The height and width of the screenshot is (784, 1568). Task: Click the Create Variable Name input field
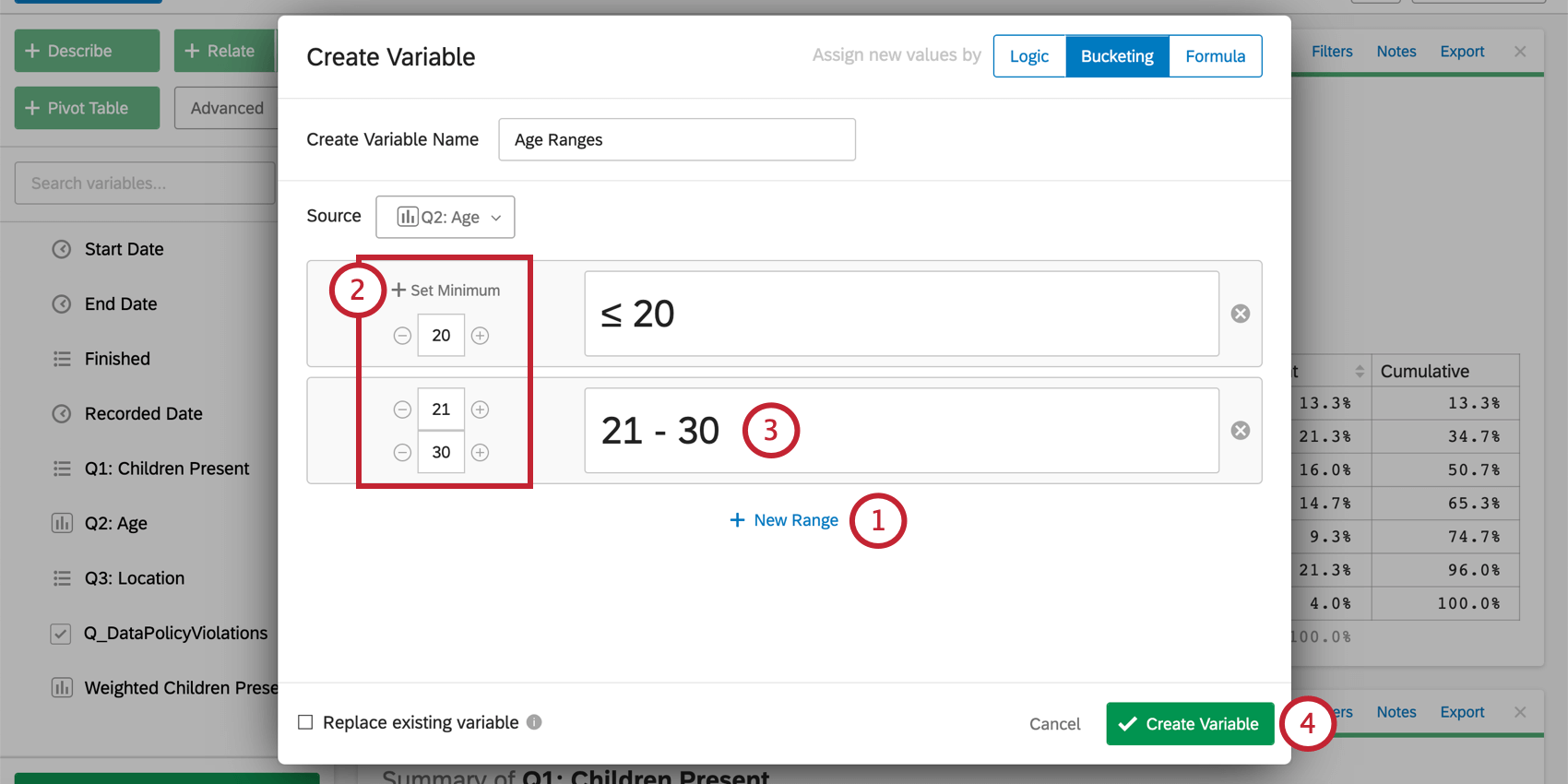pos(676,139)
